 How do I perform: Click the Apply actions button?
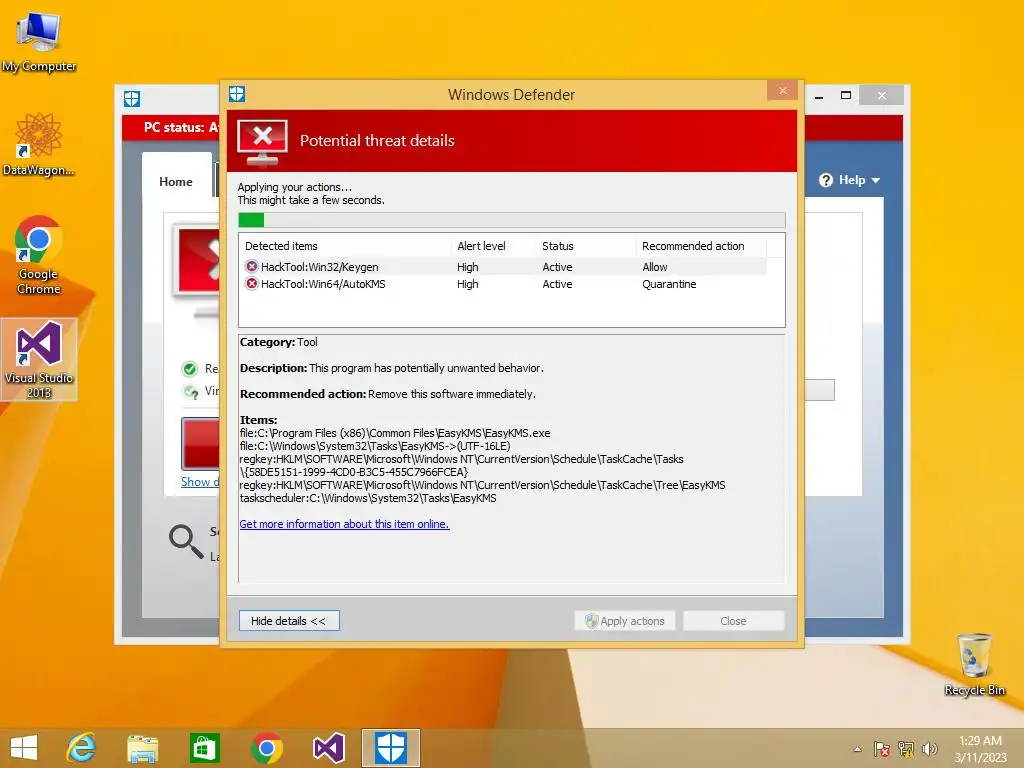625,620
